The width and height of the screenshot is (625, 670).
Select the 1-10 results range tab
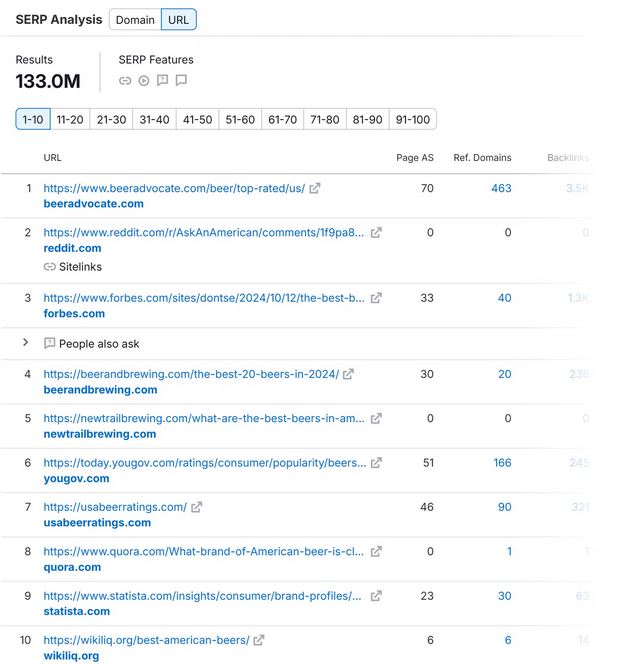(x=33, y=119)
